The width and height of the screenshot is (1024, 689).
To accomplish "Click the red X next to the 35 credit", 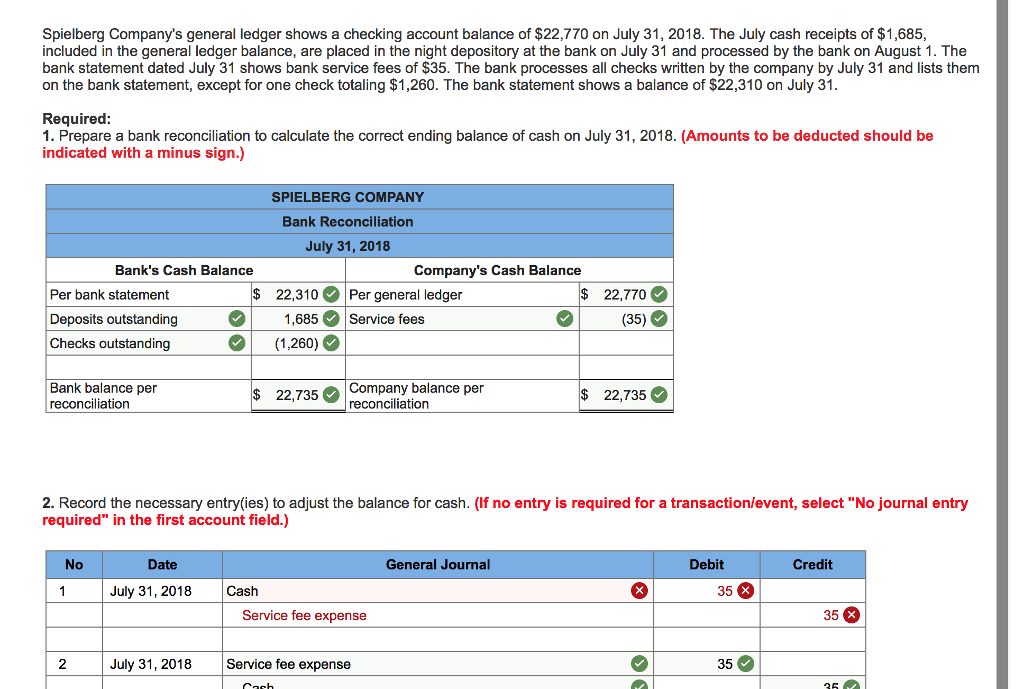I will pyautogui.click(x=851, y=614).
